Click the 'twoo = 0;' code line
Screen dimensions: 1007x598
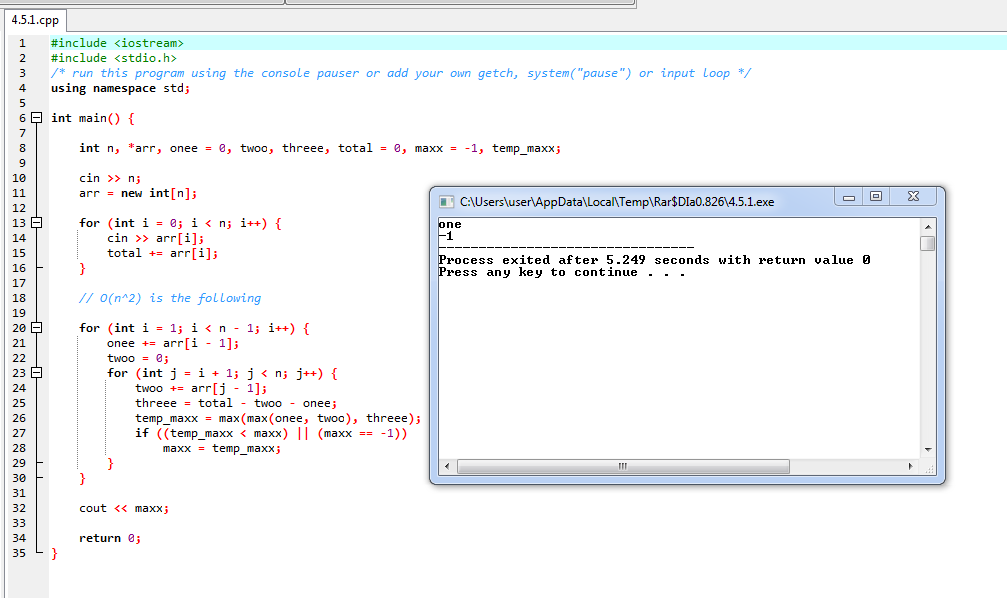(x=138, y=358)
